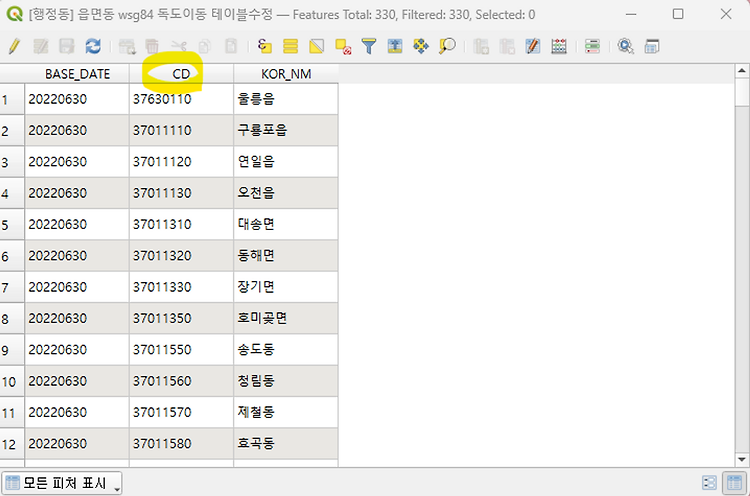Select row 5 by its row number
Image resolution: width=750 pixels, height=496 pixels.
12,225
